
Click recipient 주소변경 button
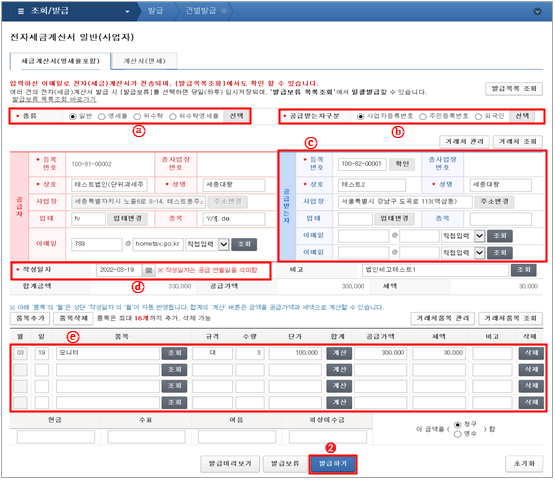(494, 202)
